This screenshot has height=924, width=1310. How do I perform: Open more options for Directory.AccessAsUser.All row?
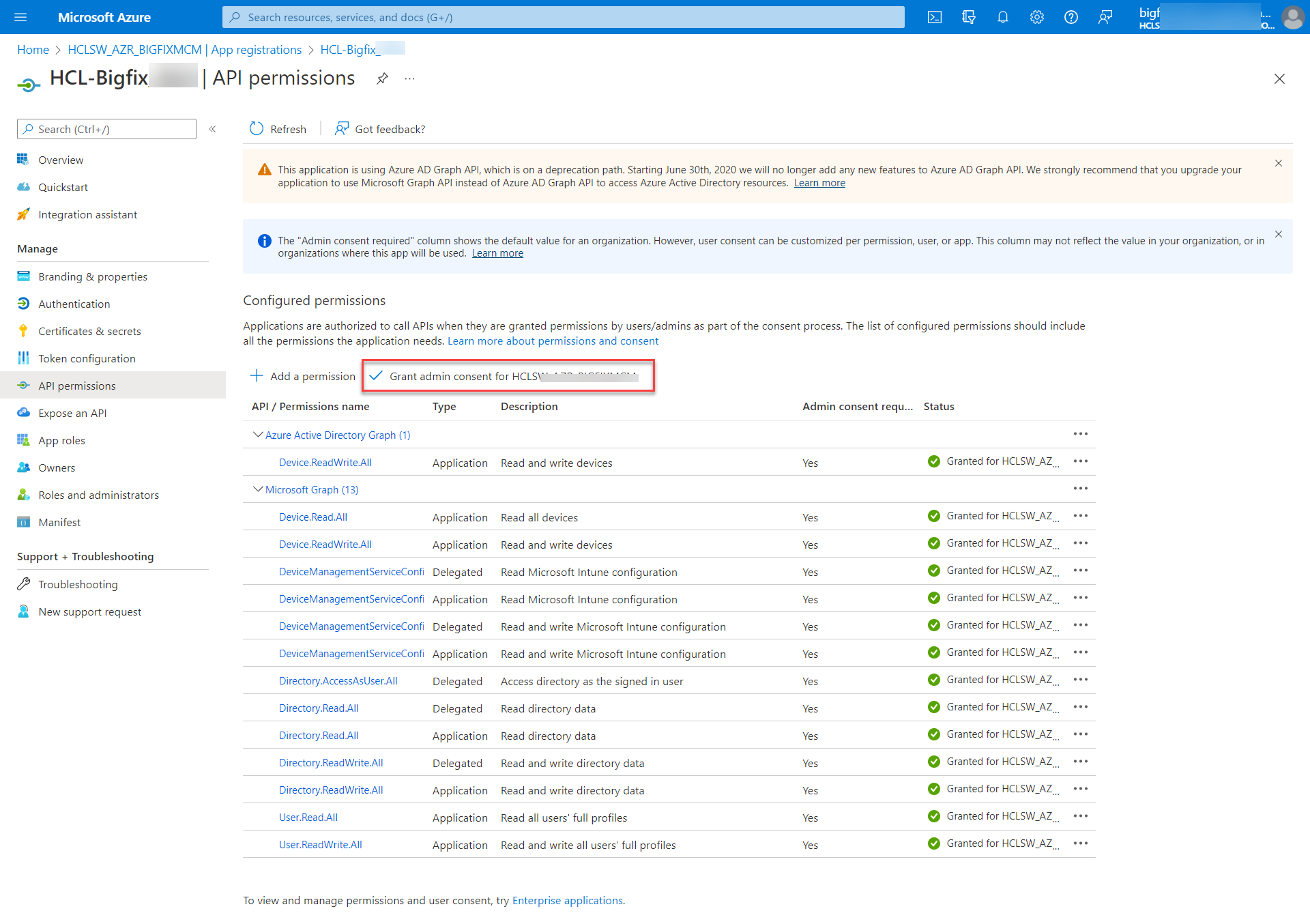1081,680
